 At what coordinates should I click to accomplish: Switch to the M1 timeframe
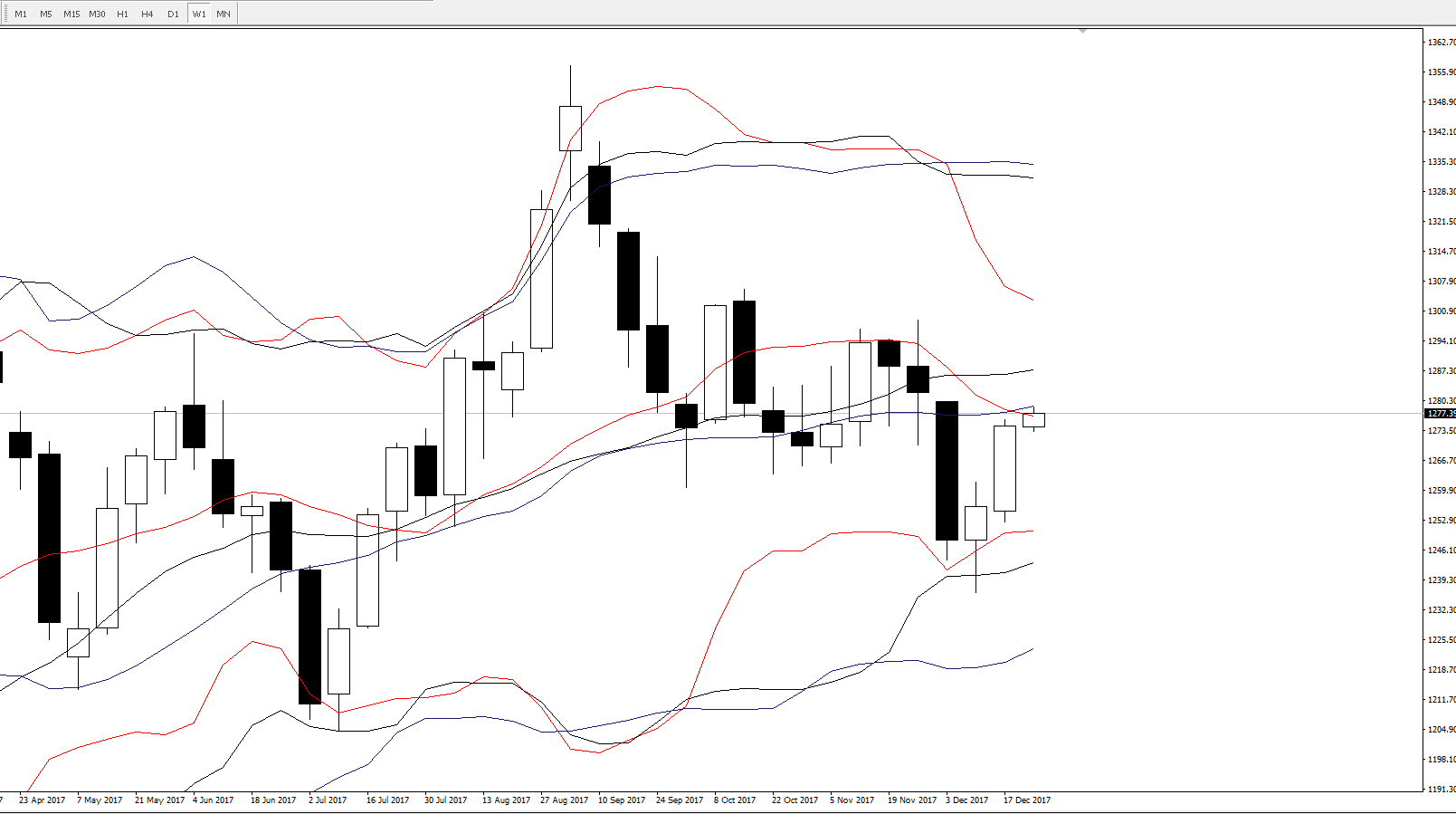click(x=21, y=14)
